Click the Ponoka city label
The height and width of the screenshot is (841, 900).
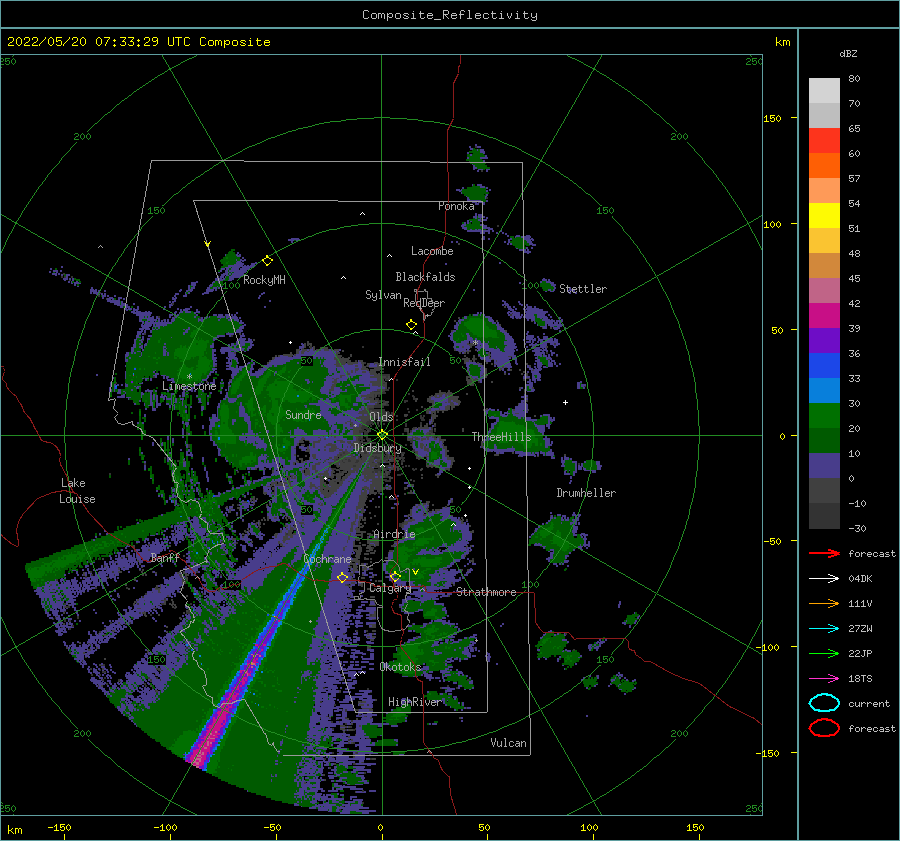(456, 206)
